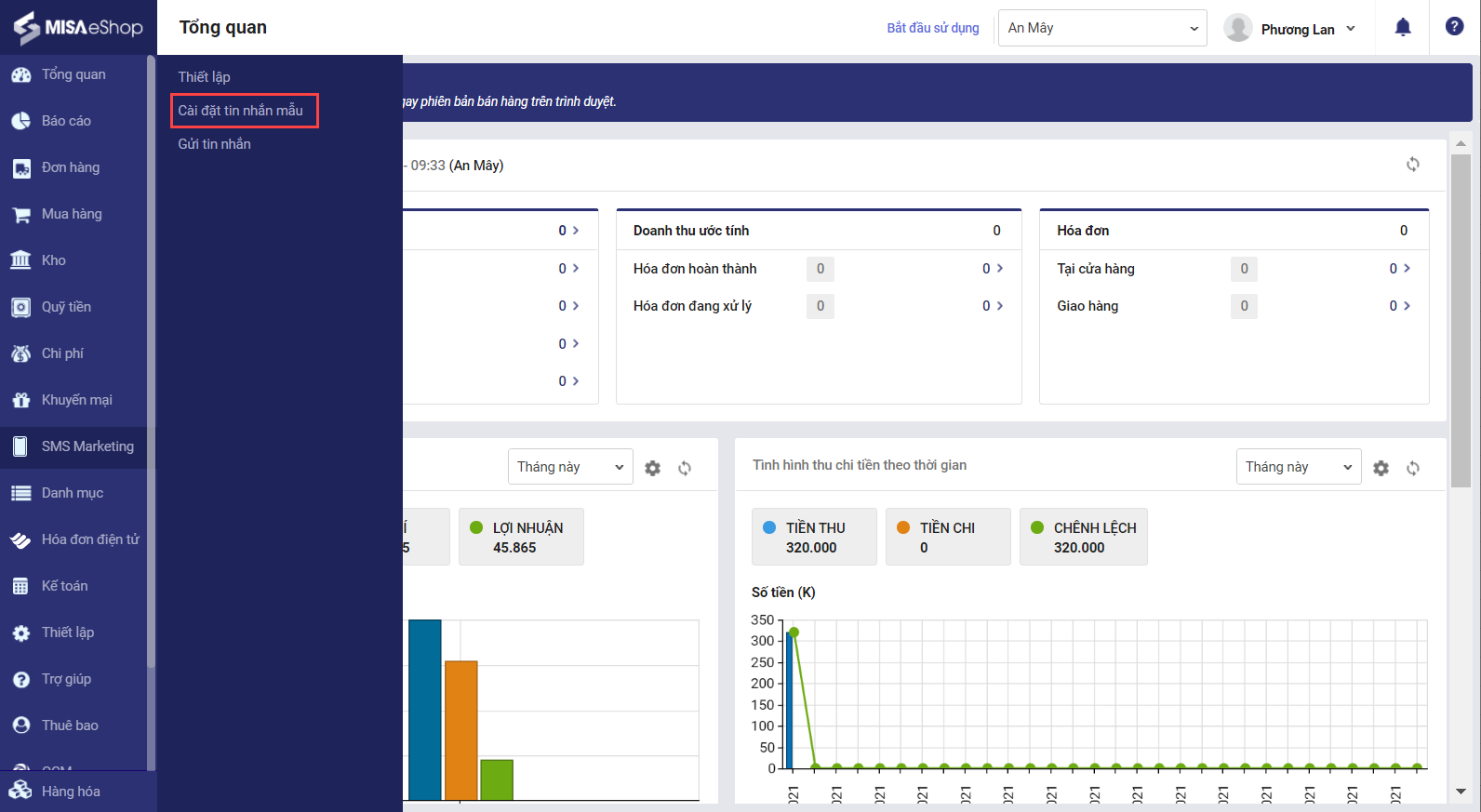Screen dimensions: 1481x812
Task: Click the Bắt đầu sử dụng link
Action: 932,28
